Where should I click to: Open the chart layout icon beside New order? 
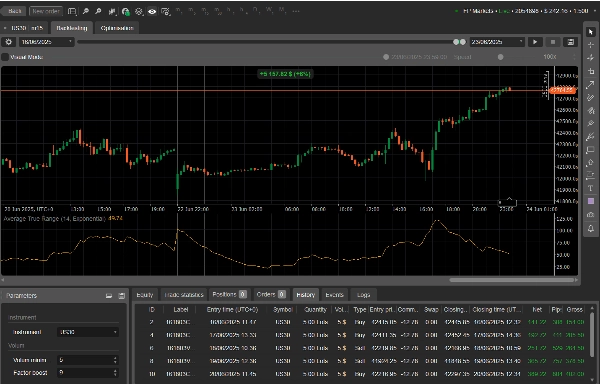click(x=72, y=11)
